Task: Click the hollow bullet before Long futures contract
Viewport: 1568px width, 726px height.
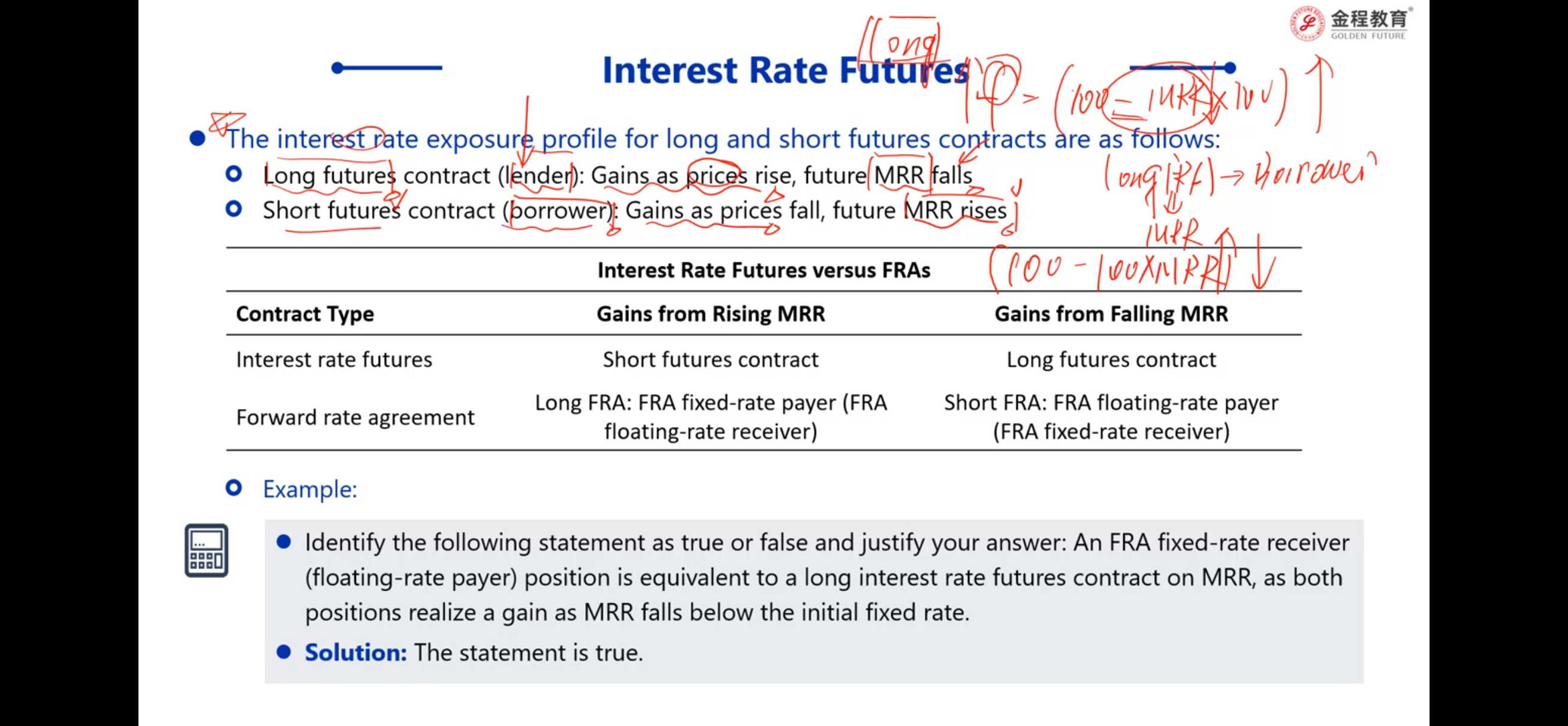Action: tap(234, 175)
